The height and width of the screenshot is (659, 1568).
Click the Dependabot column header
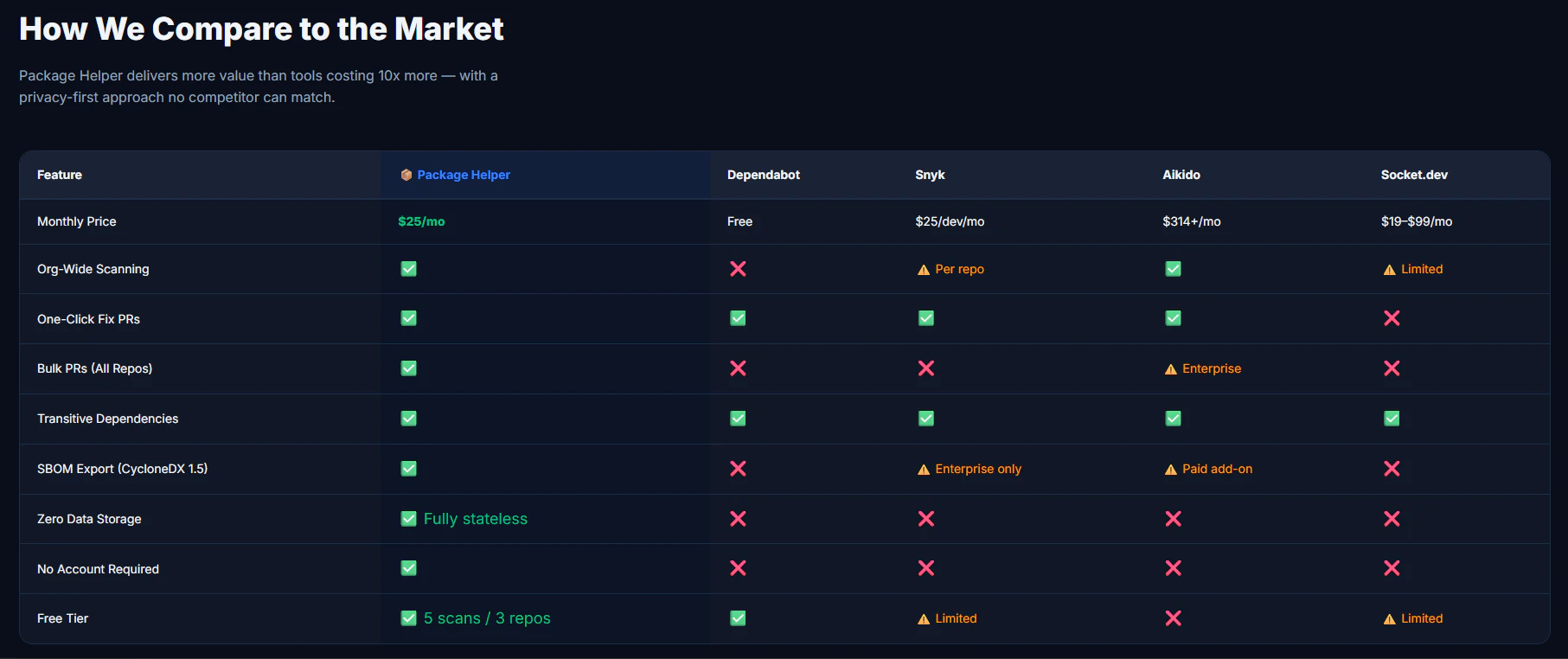click(x=764, y=175)
